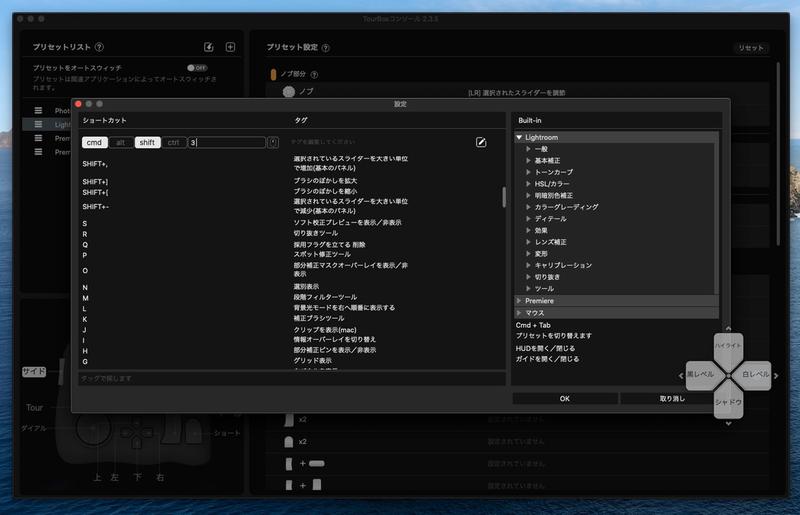Image resolution: width=800 pixels, height=515 pixels.
Task: Select the 補正ブラシツール tag row
Action: (319, 318)
